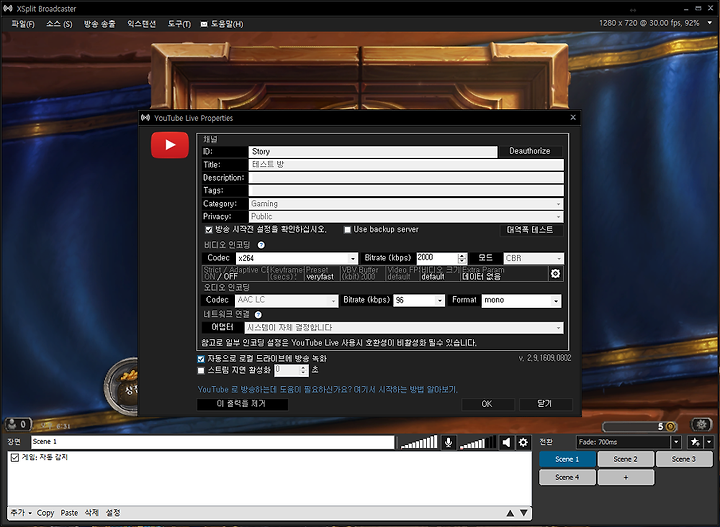Adjust the speaker volume level bars
The image size is (720, 527).
(478, 442)
